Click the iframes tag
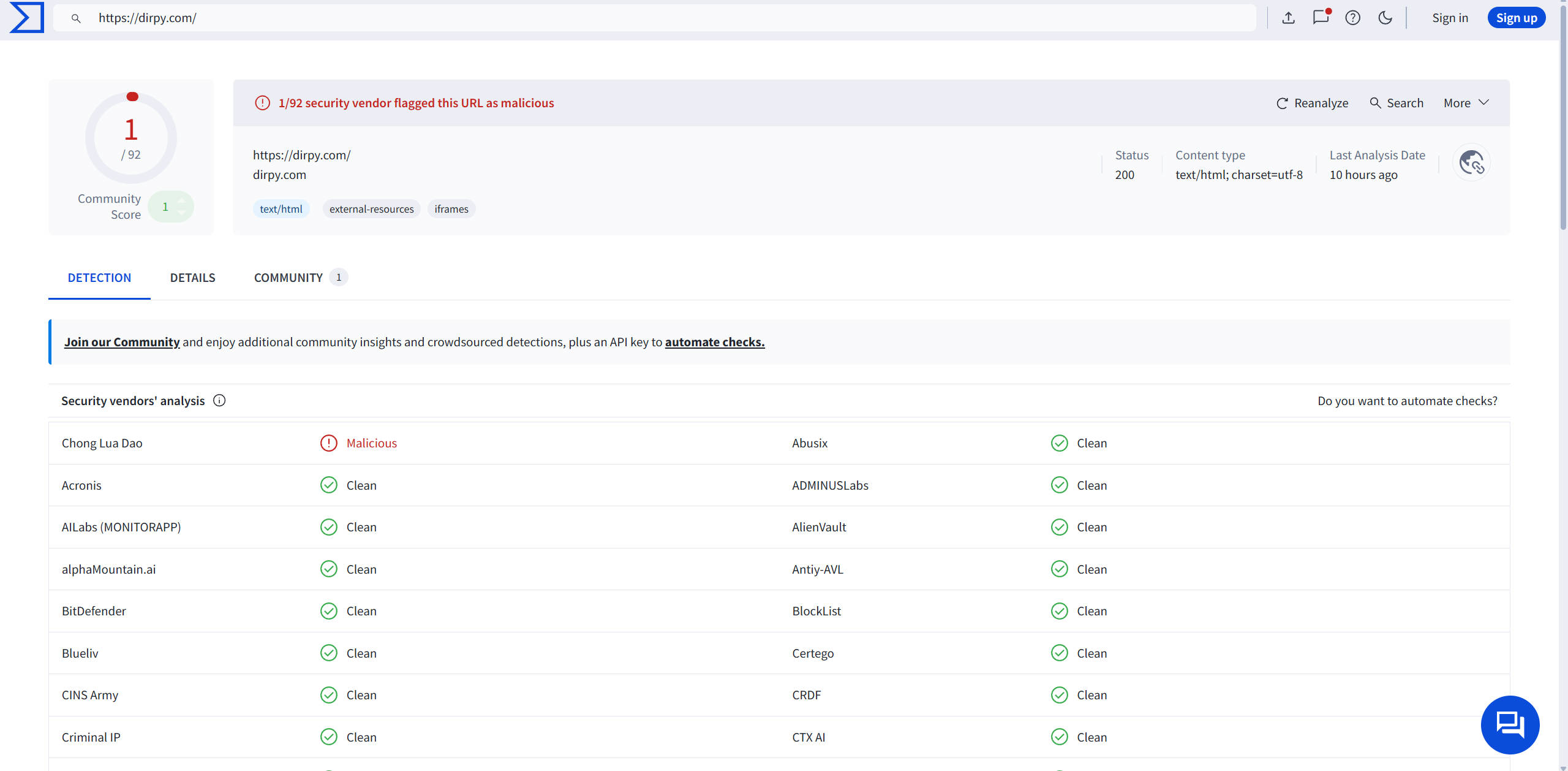This screenshot has height=771, width=1568. point(451,209)
